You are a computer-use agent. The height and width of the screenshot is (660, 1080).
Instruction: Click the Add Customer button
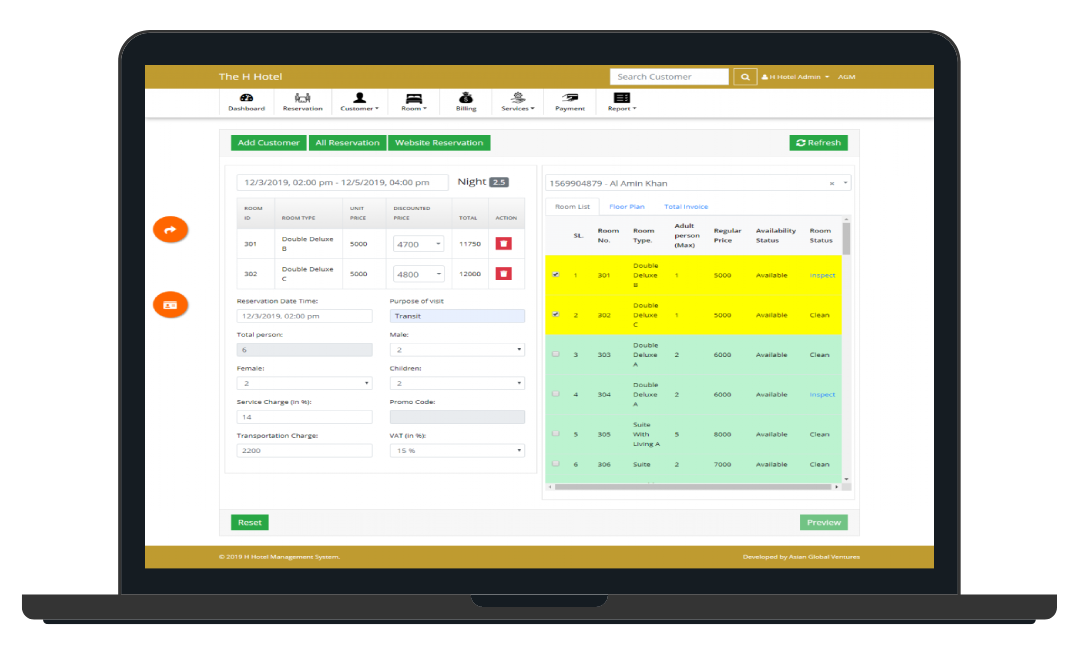269,143
